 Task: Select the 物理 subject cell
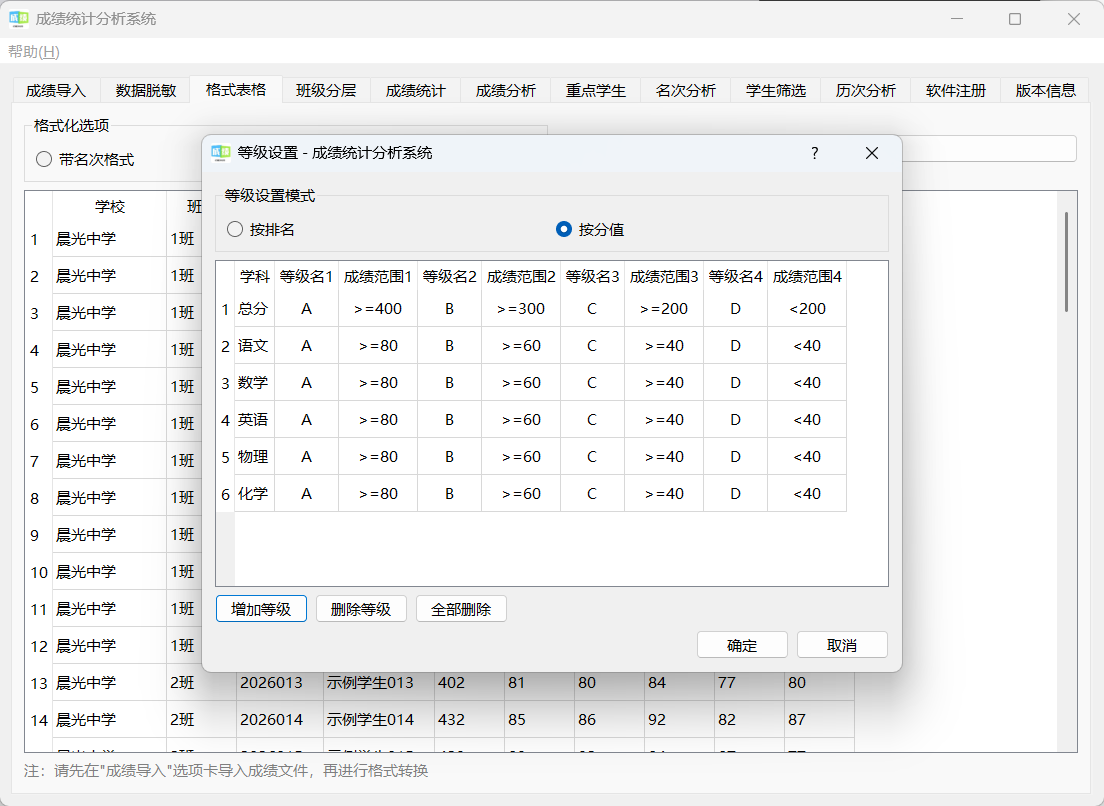(254, 456)
